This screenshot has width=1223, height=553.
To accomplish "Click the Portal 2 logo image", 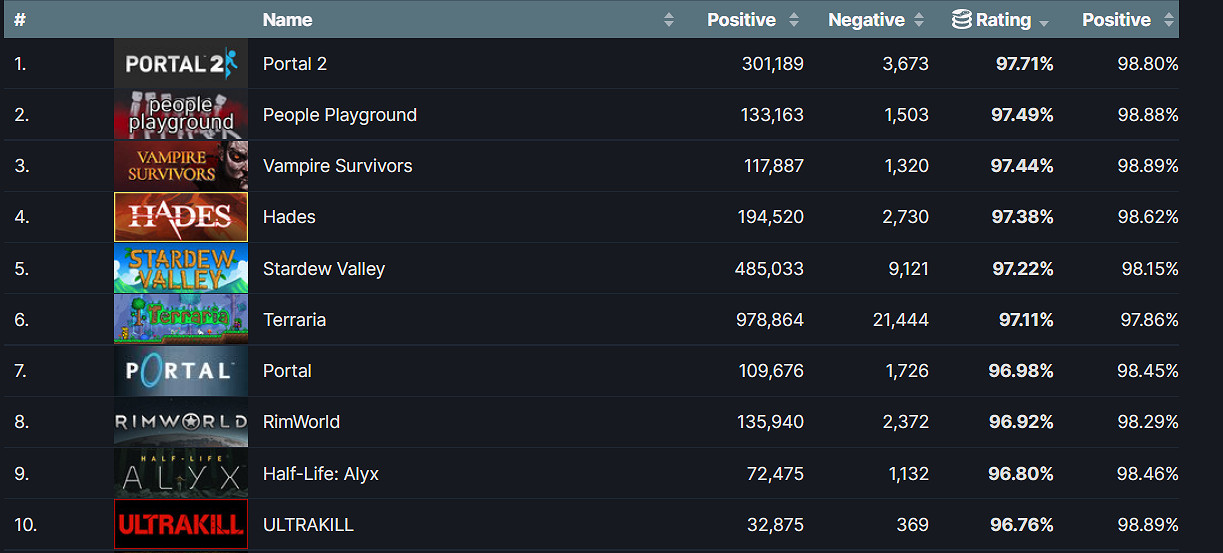I will pyautogui.click(x=181, y=64).
